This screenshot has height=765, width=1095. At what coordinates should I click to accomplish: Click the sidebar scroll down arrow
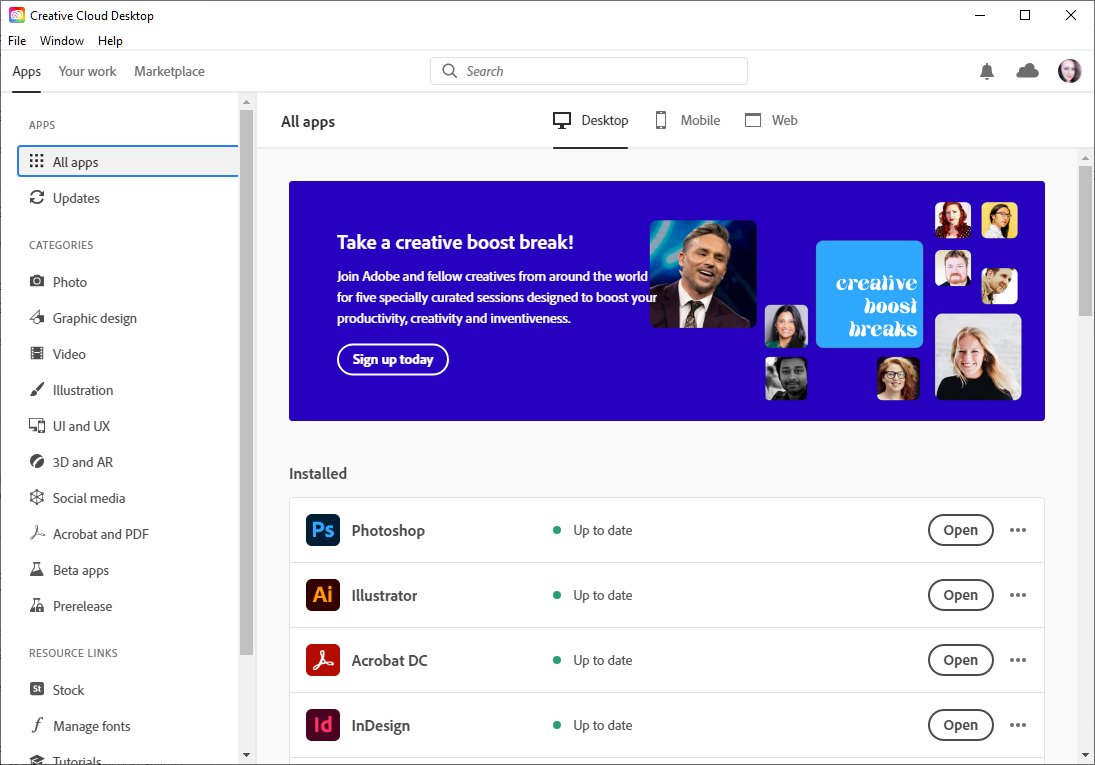click(x=246, y=755)
